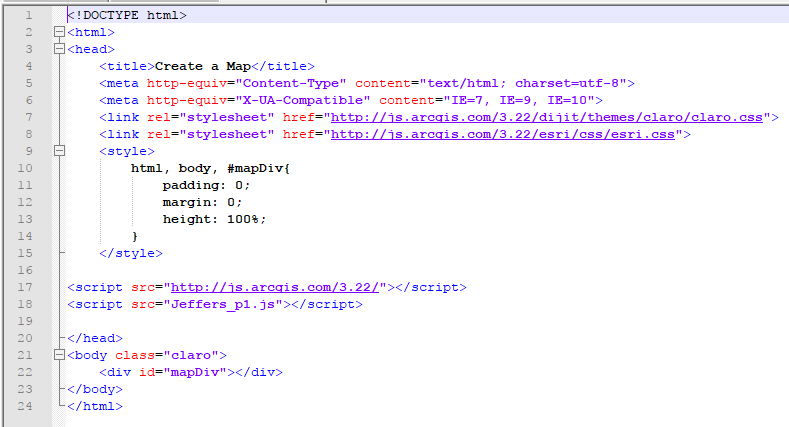Viewport: 789px width, 427px height.
Task: Click the "mapDiv" id value in div
Action: (x=195, y=372)
